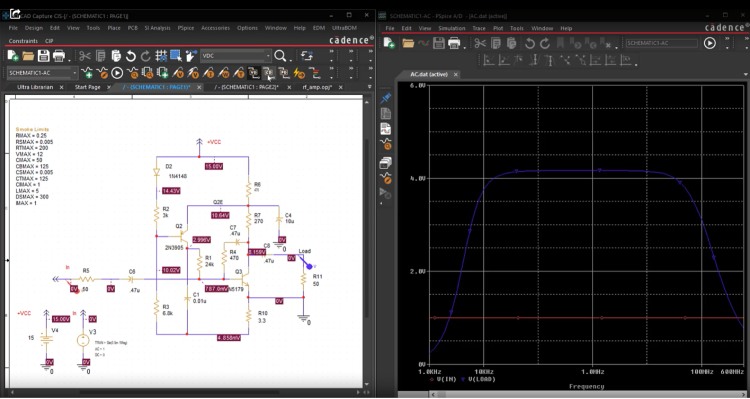The width and height of the screenshot is (750, 399).
Task: Toggle snap to grid icon in Capture
Action: pos(161,56)
